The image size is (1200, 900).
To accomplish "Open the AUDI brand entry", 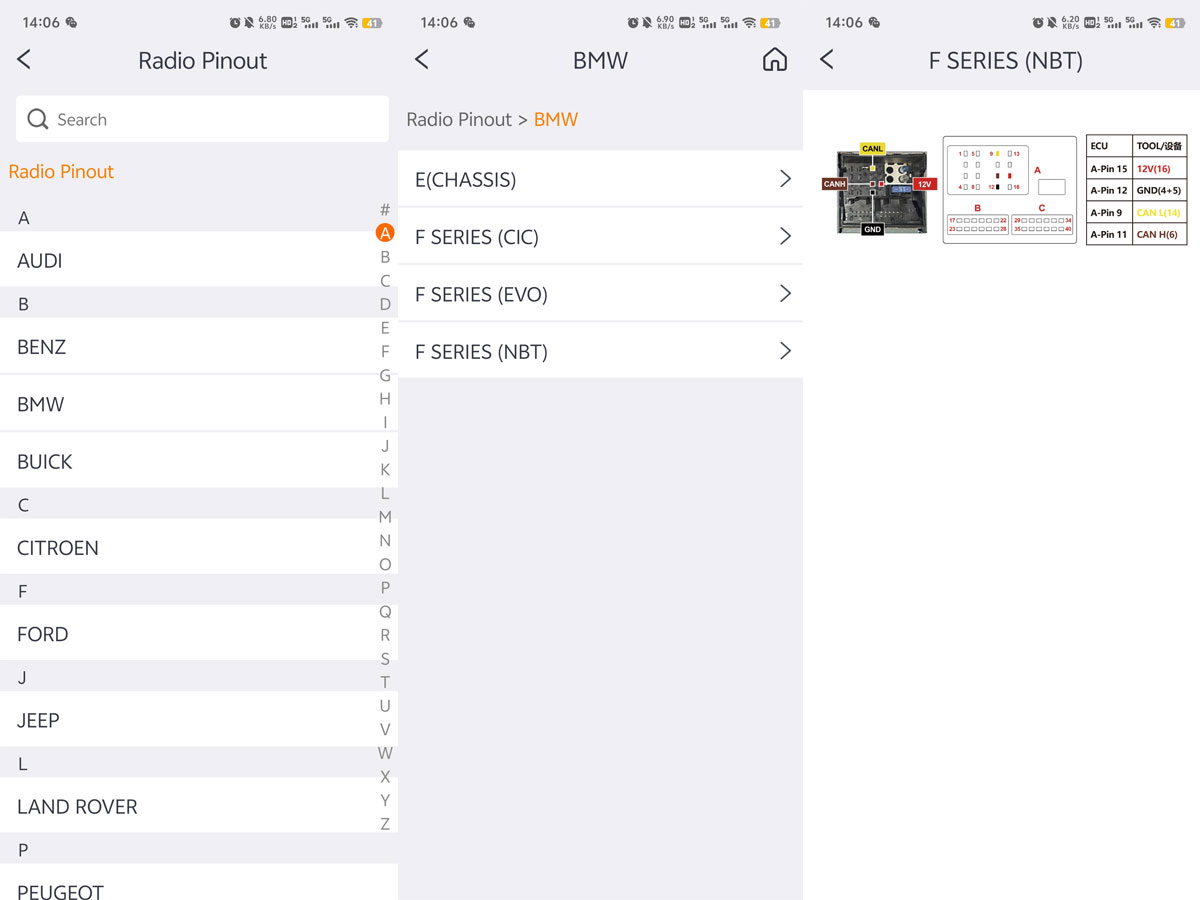I will (199, 260).
